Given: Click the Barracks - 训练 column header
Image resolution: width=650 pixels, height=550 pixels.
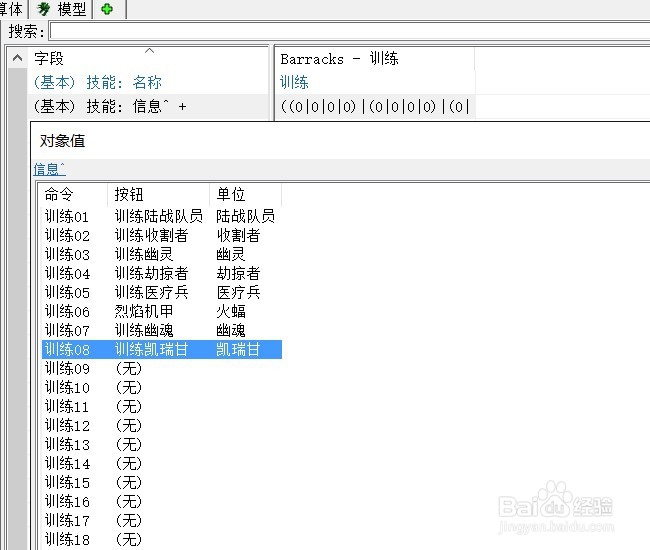Looking at the screenshot, I should 340,59.
